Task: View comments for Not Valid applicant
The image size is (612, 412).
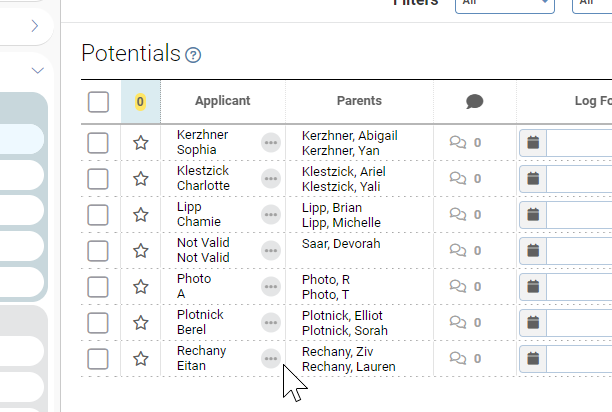Action: coord(465,250)
